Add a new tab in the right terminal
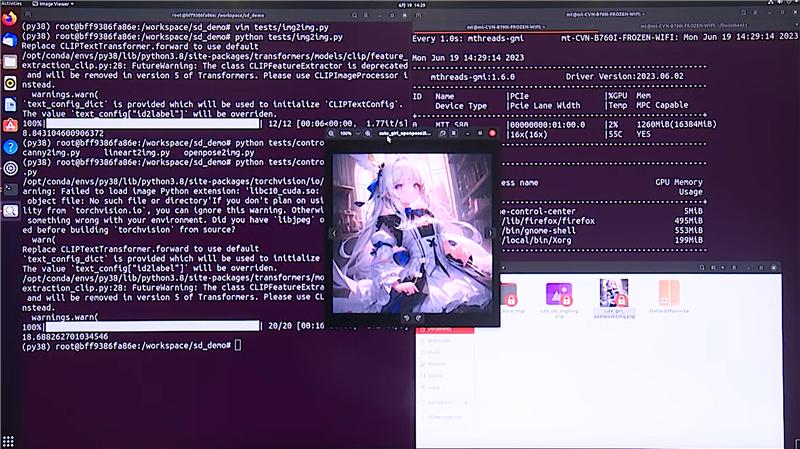This screenshot has width=800, height=449. tap(418, 15)
